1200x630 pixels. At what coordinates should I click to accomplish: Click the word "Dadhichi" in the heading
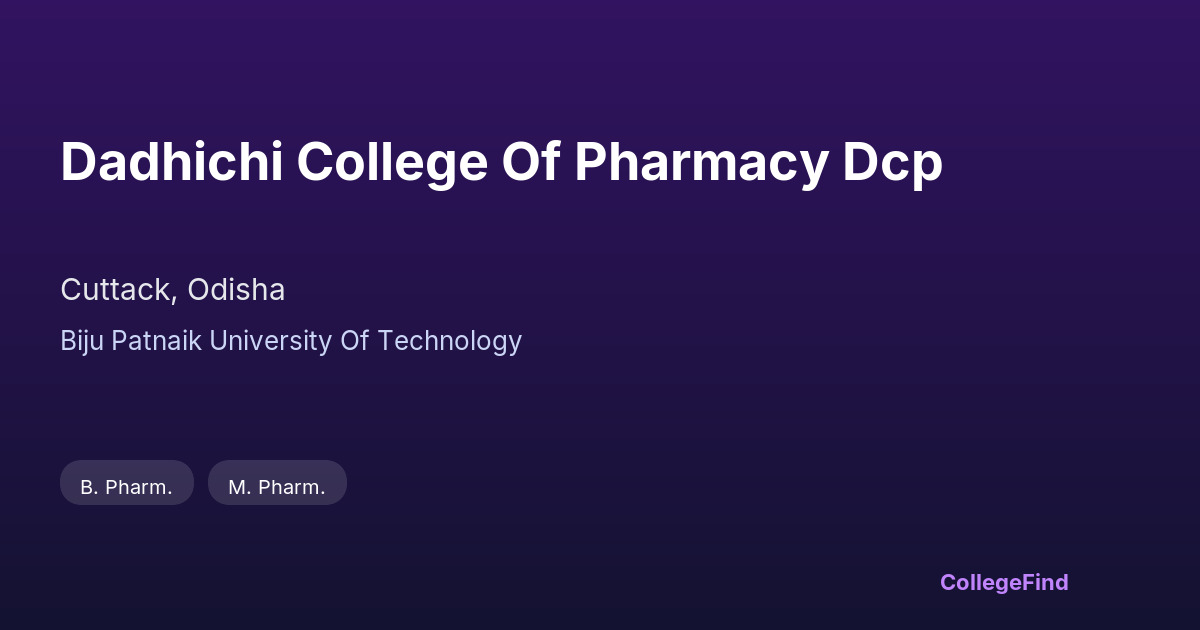[x=171, y=162]
